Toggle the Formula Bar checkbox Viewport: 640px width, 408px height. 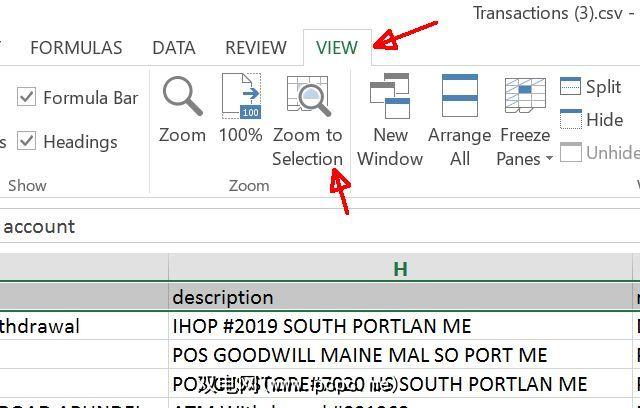click(27, 98)
